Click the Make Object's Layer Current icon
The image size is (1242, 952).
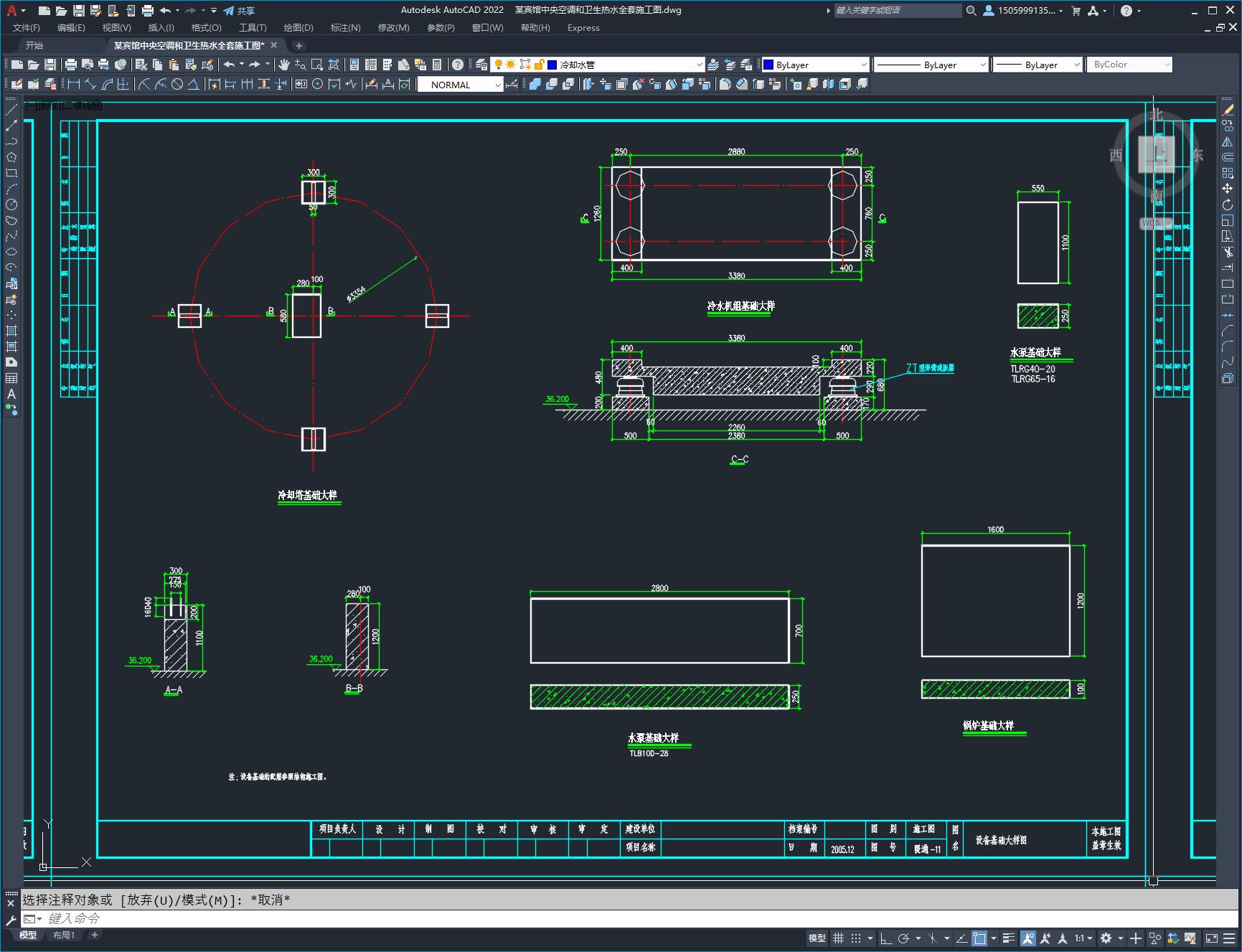713,65
